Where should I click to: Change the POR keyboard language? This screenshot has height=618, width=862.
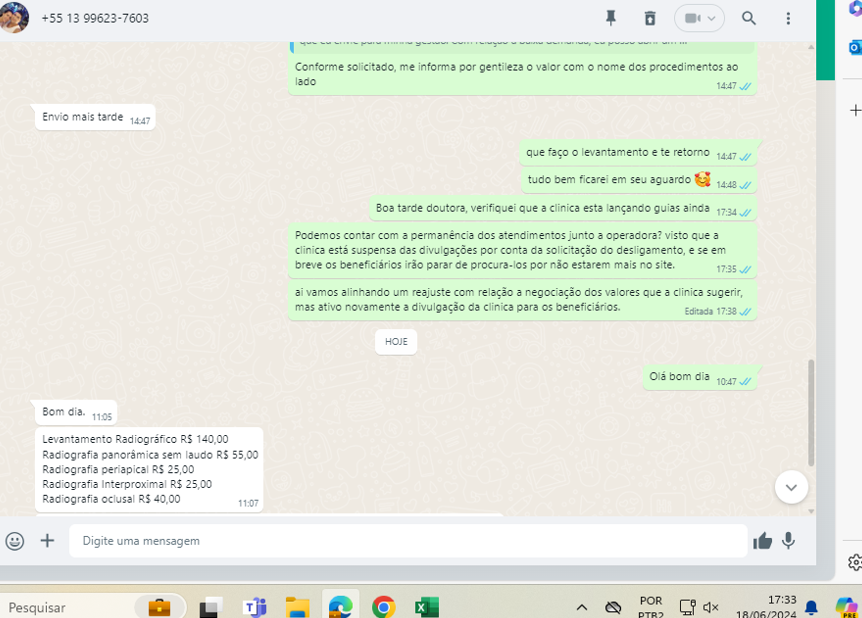tap(651, 608)
